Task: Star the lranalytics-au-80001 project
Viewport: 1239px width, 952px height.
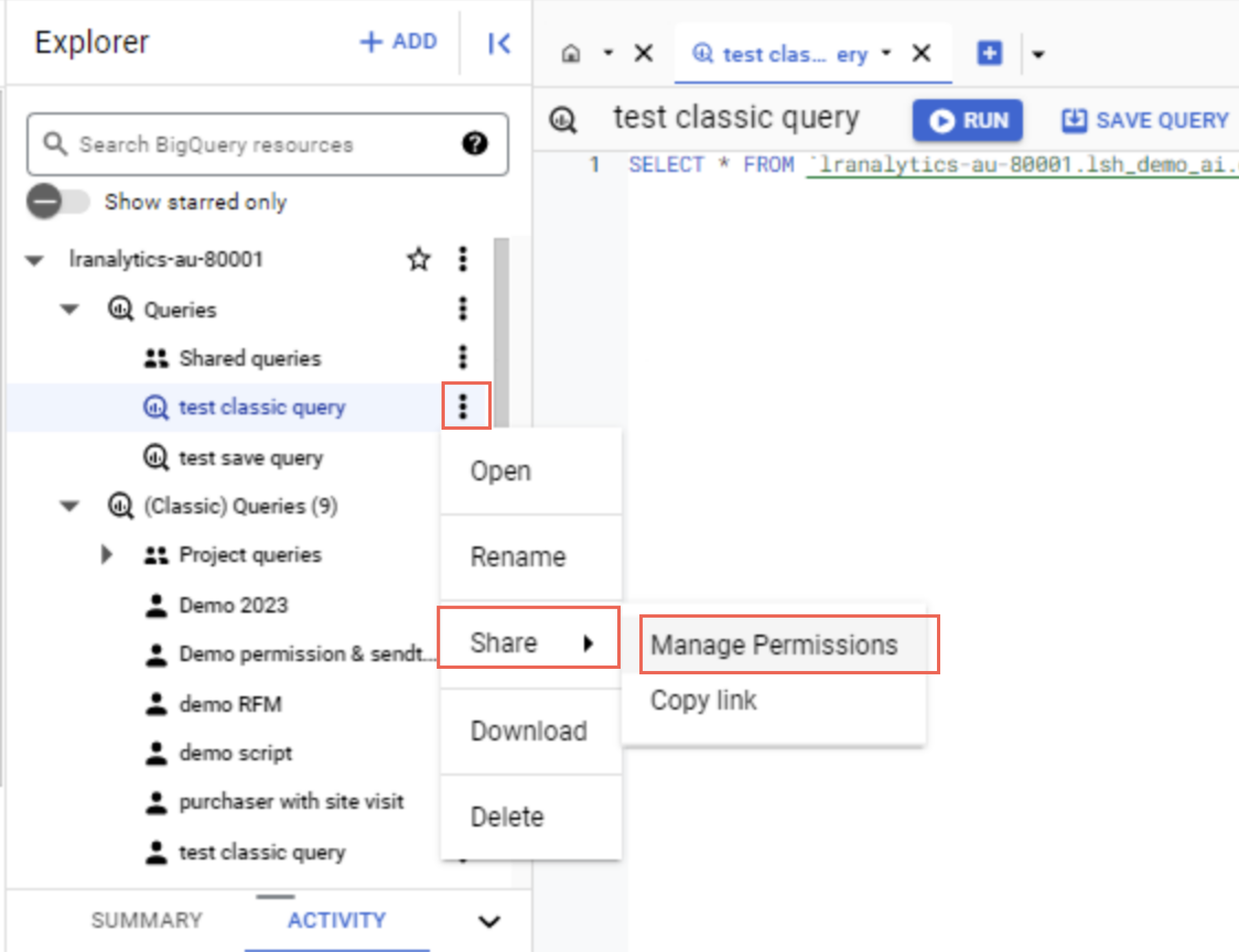Action: click(419, 259)
